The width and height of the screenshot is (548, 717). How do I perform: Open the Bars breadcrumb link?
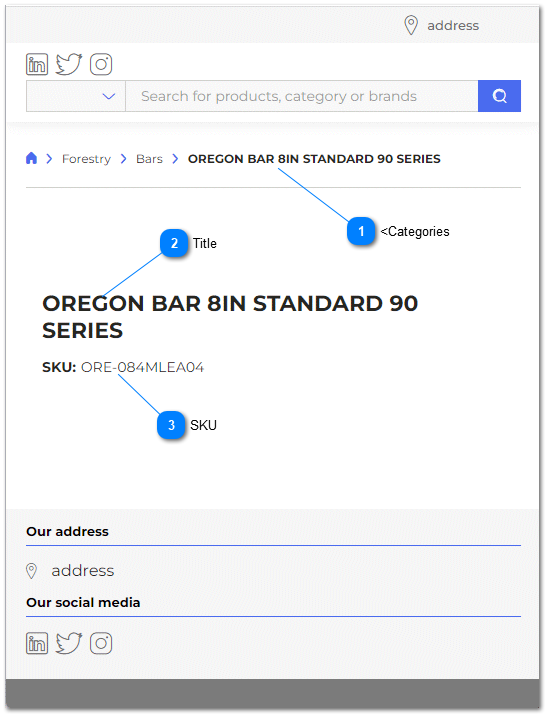[x=150, y=159]
